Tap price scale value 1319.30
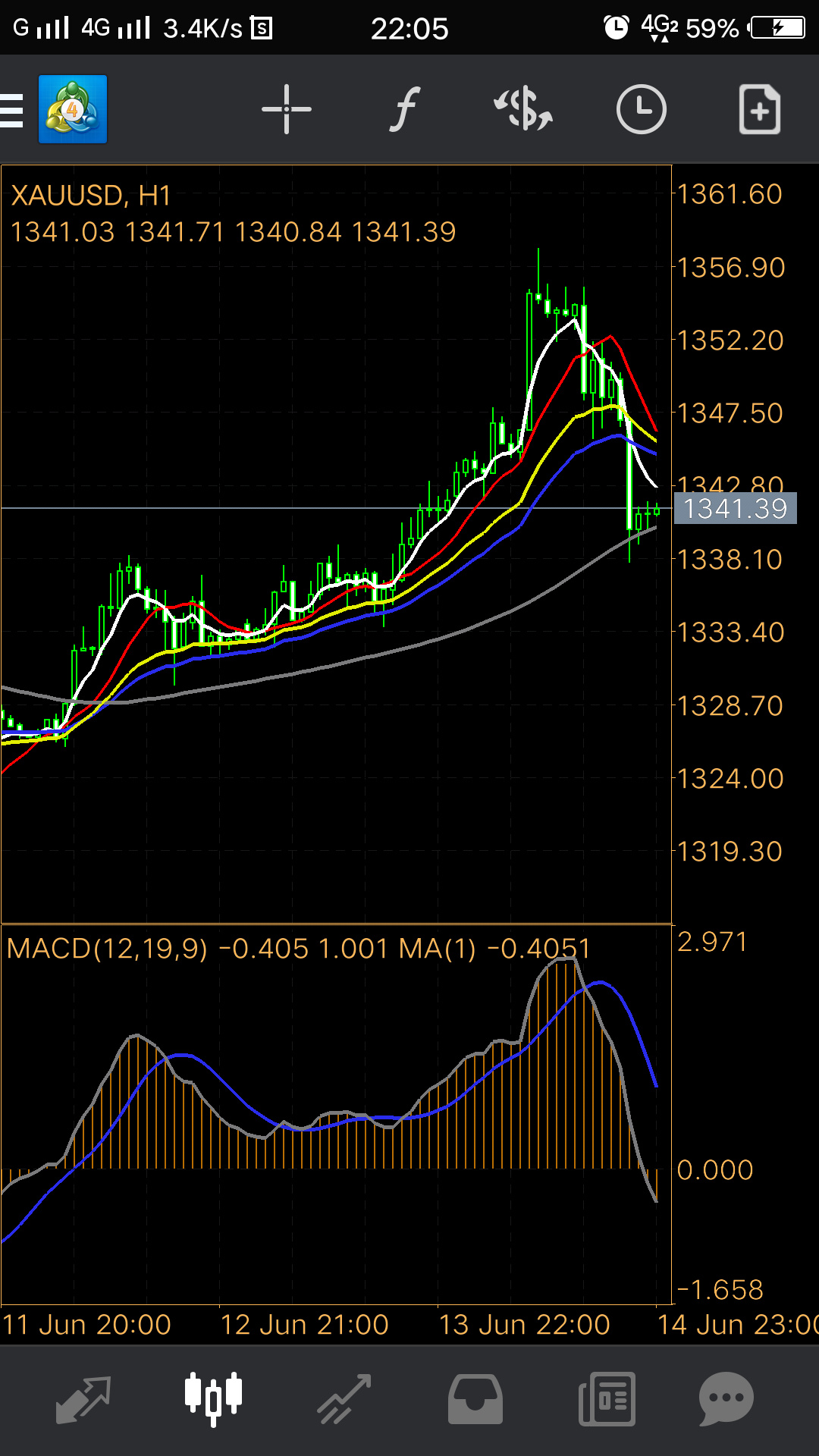 pyautogui.click(x=730, y=852)
